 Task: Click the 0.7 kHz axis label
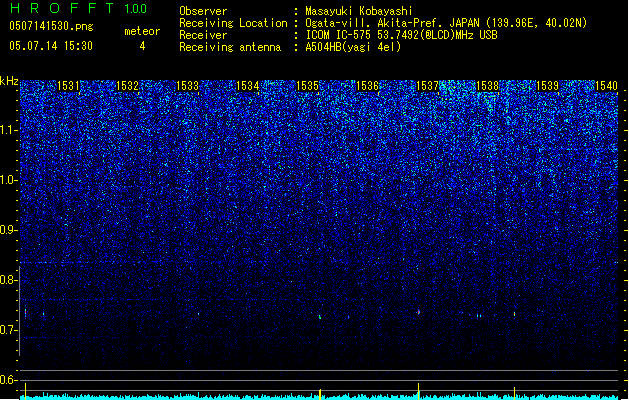(x=9, y=330)
